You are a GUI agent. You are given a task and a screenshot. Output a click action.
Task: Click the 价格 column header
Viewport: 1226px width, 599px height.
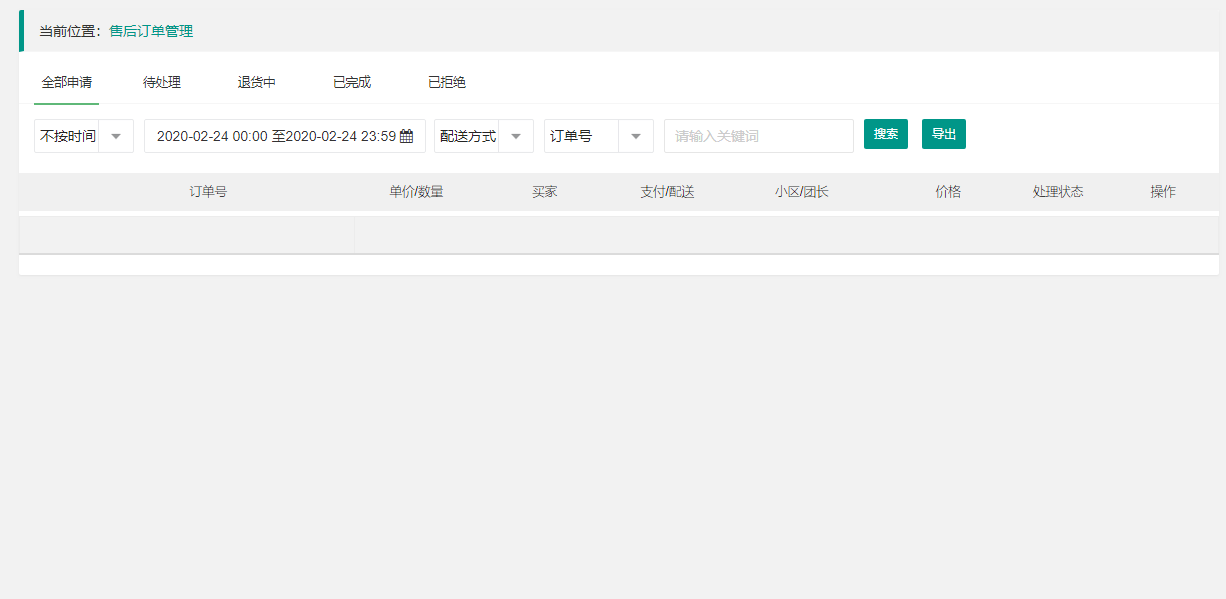[948, 192]
